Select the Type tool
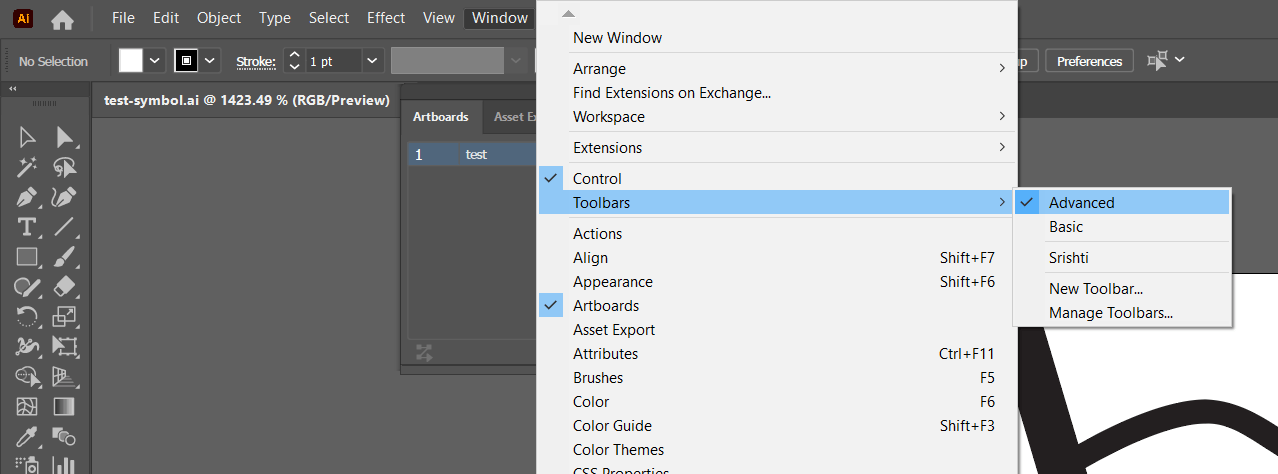1278x474 pixels. 27,227
